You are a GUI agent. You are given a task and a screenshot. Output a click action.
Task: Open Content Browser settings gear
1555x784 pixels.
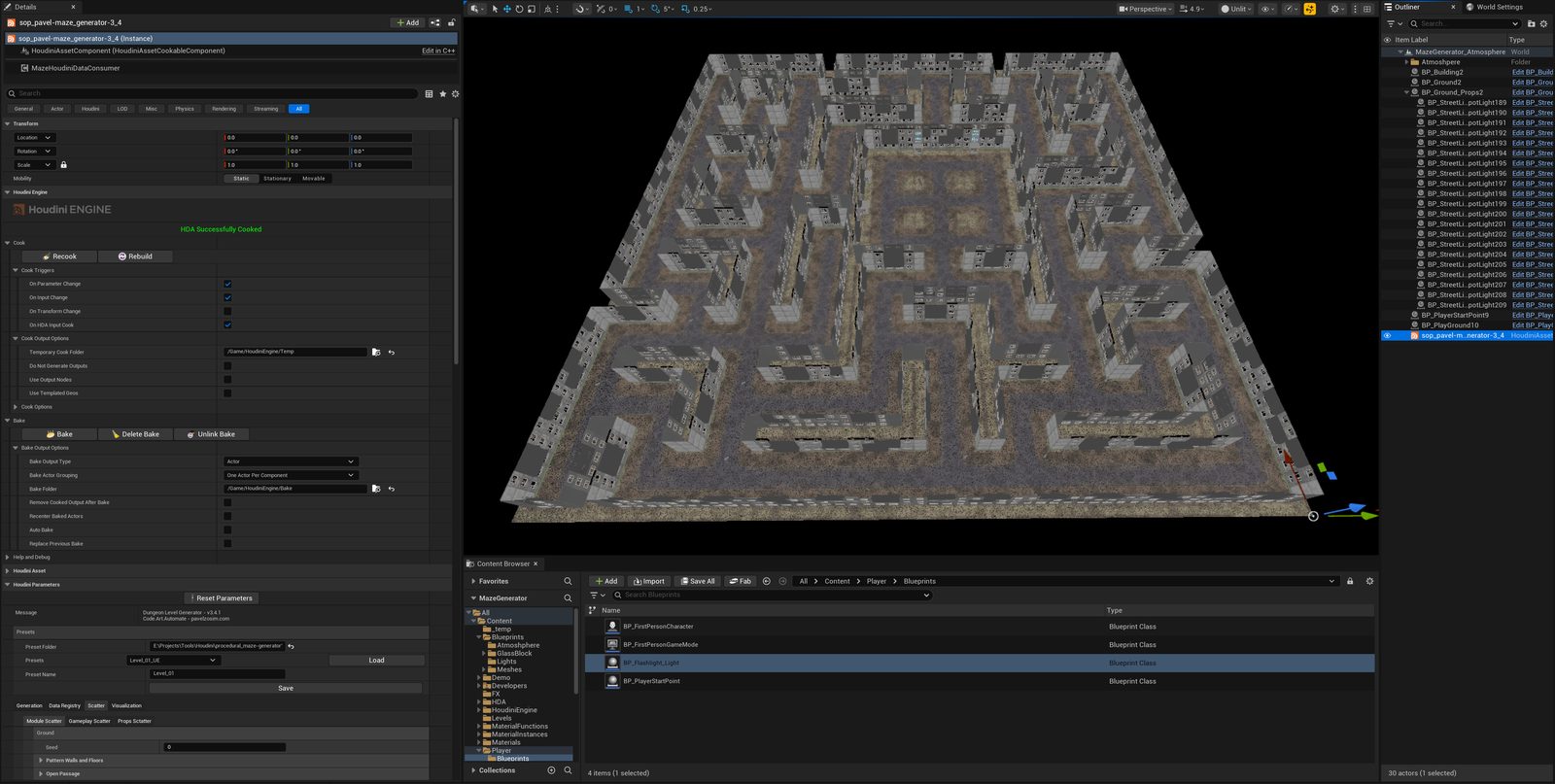[1369, 581]
